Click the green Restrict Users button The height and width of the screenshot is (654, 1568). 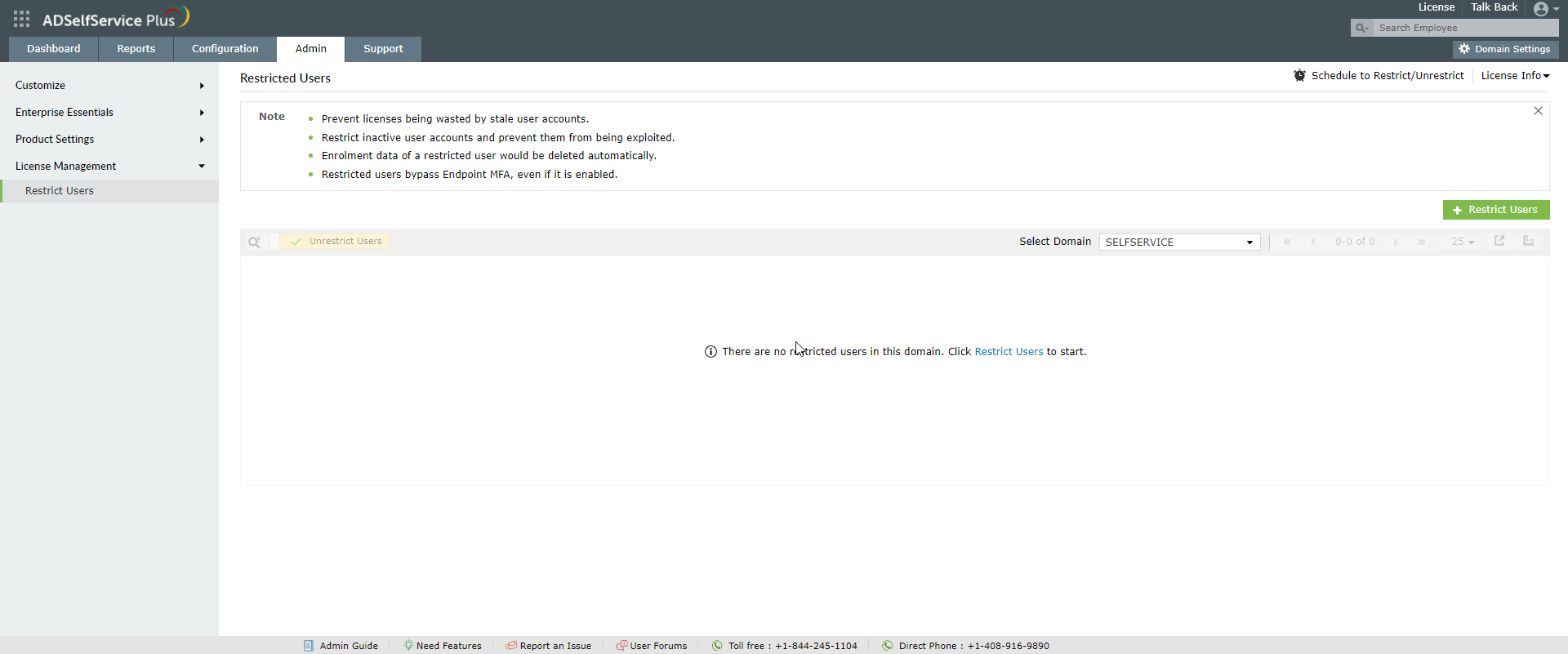1495,210
